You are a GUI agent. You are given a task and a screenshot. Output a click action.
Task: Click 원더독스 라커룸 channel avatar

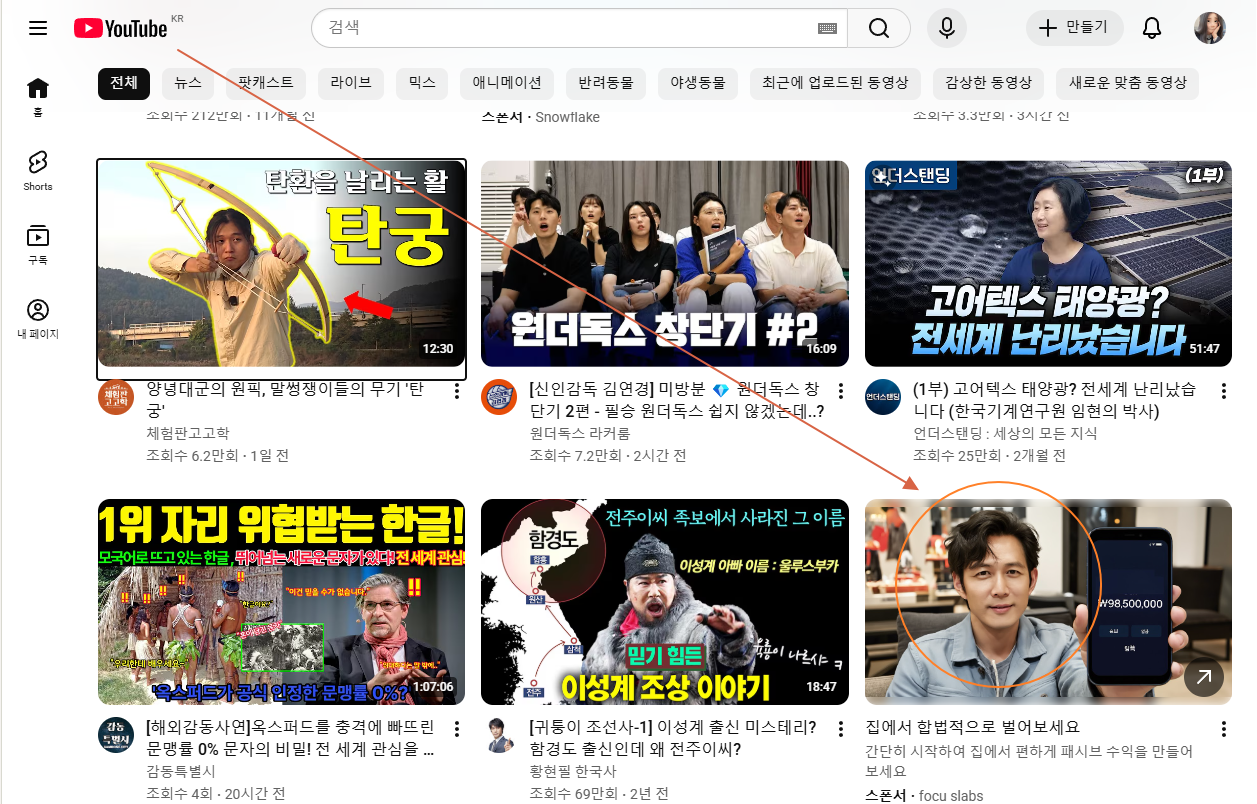499,397
